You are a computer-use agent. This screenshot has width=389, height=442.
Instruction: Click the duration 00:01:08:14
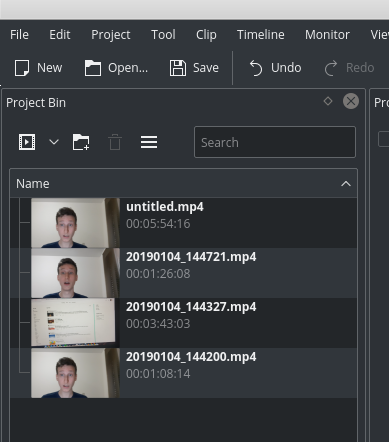pyautogui.click(x=158, y=374)
